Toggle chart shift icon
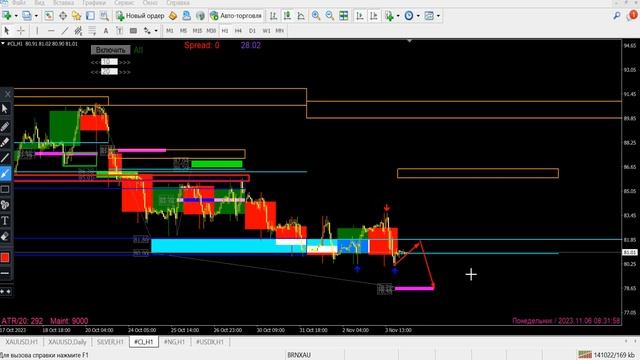The width and height of the screenshot is (640, 360). point(373,16)
